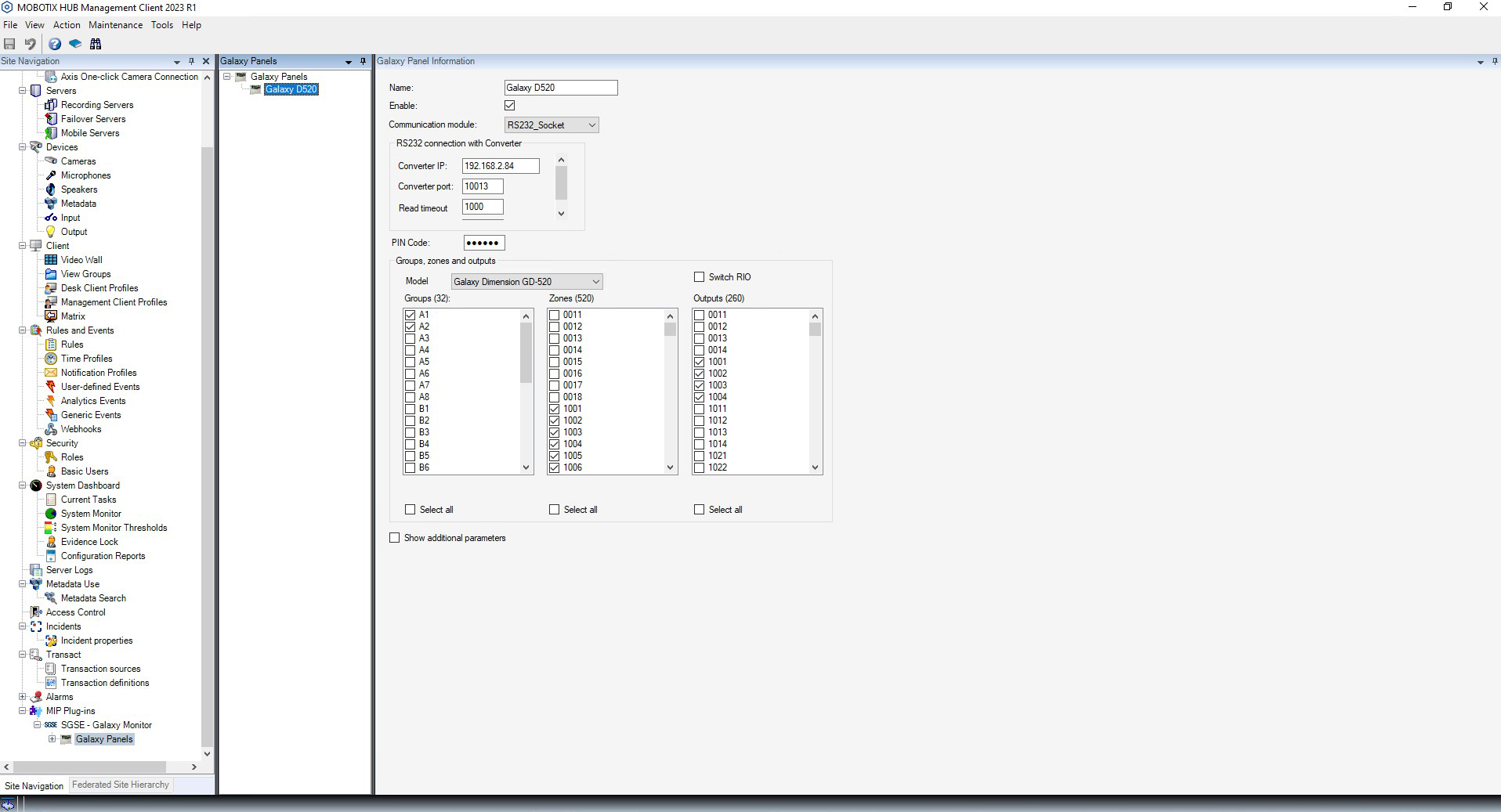Click the Webhooks icon
1501x812 pixels.
[x=51, y=429]
